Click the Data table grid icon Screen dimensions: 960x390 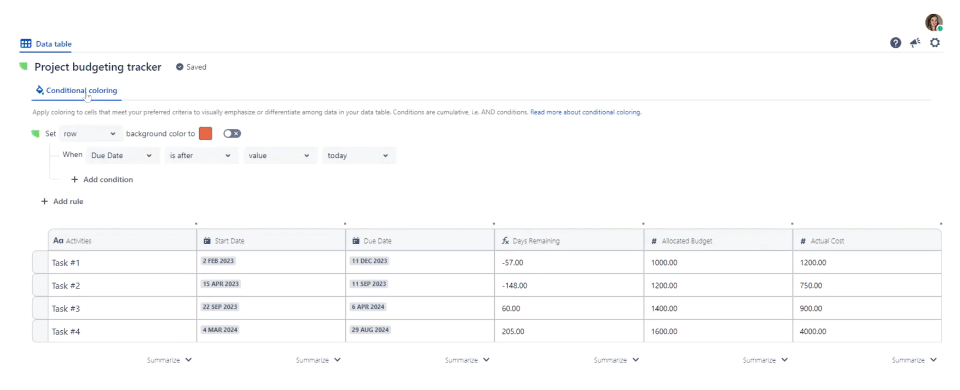click(x=26, y=44)
